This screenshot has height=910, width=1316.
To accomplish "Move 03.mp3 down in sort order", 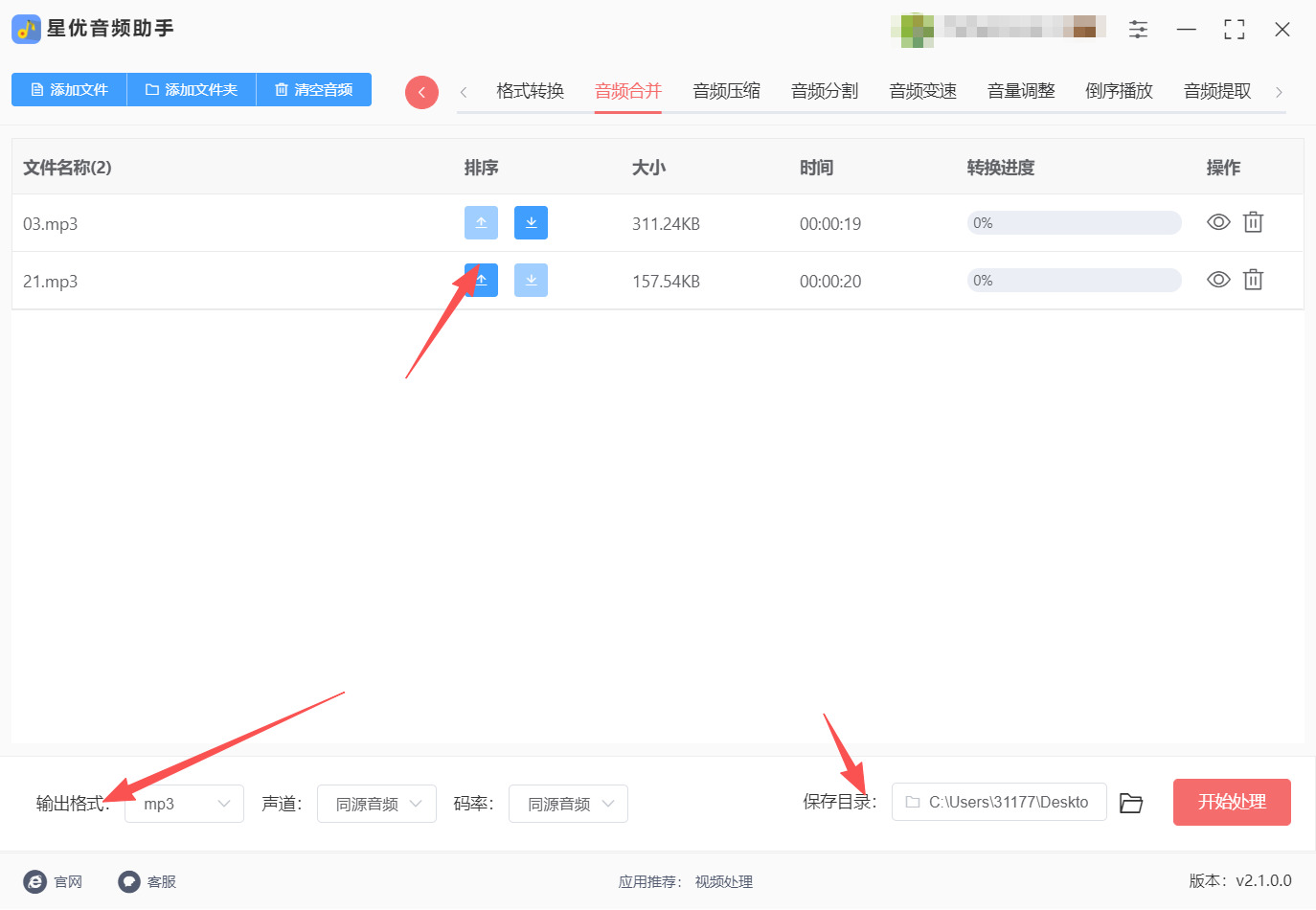I will (531, 223).
